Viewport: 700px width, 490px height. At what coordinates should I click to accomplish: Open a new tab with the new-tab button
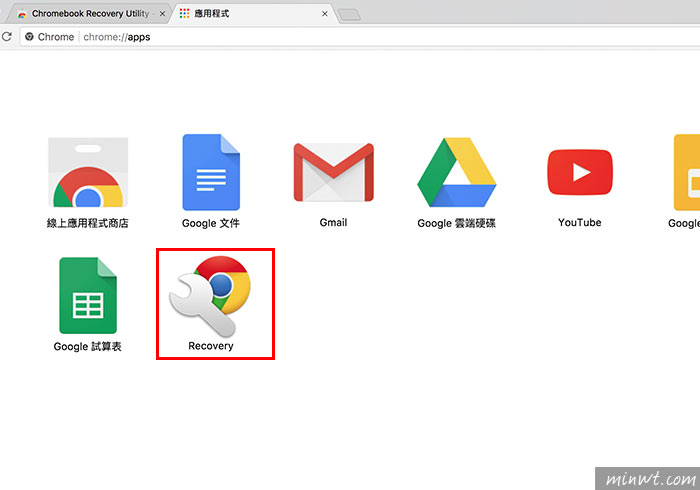[x=349, y=15]
